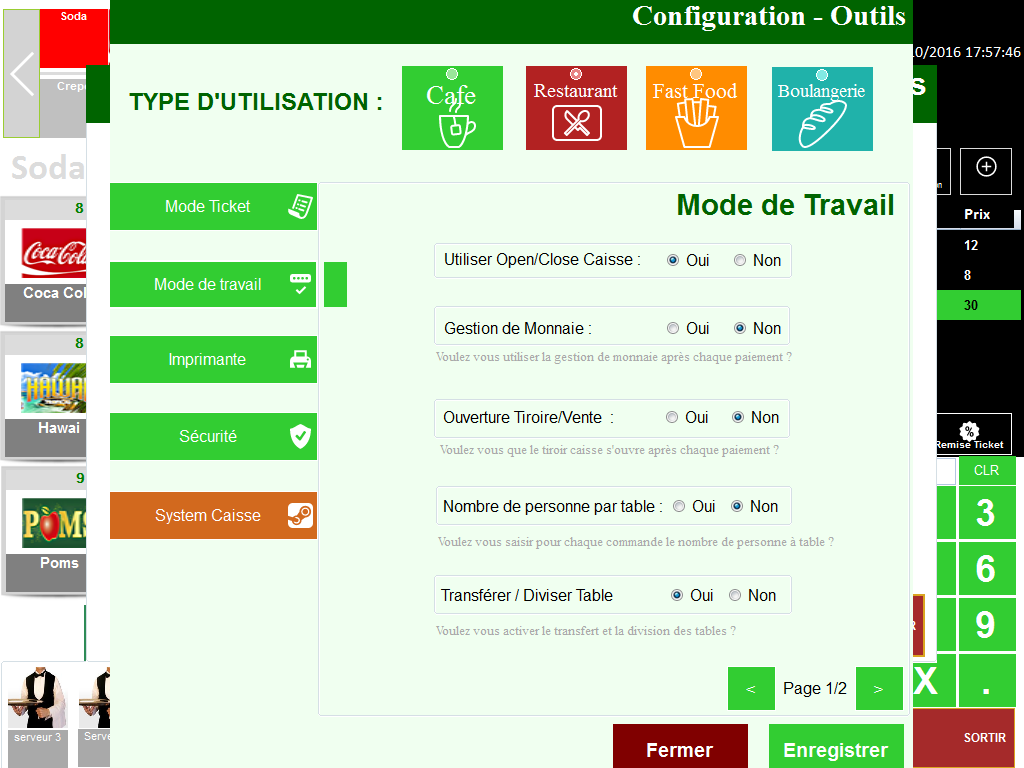Click the Remise Ticket discount icon
This screenshot has width=1024, height=768.
click(x=970, y=430)
